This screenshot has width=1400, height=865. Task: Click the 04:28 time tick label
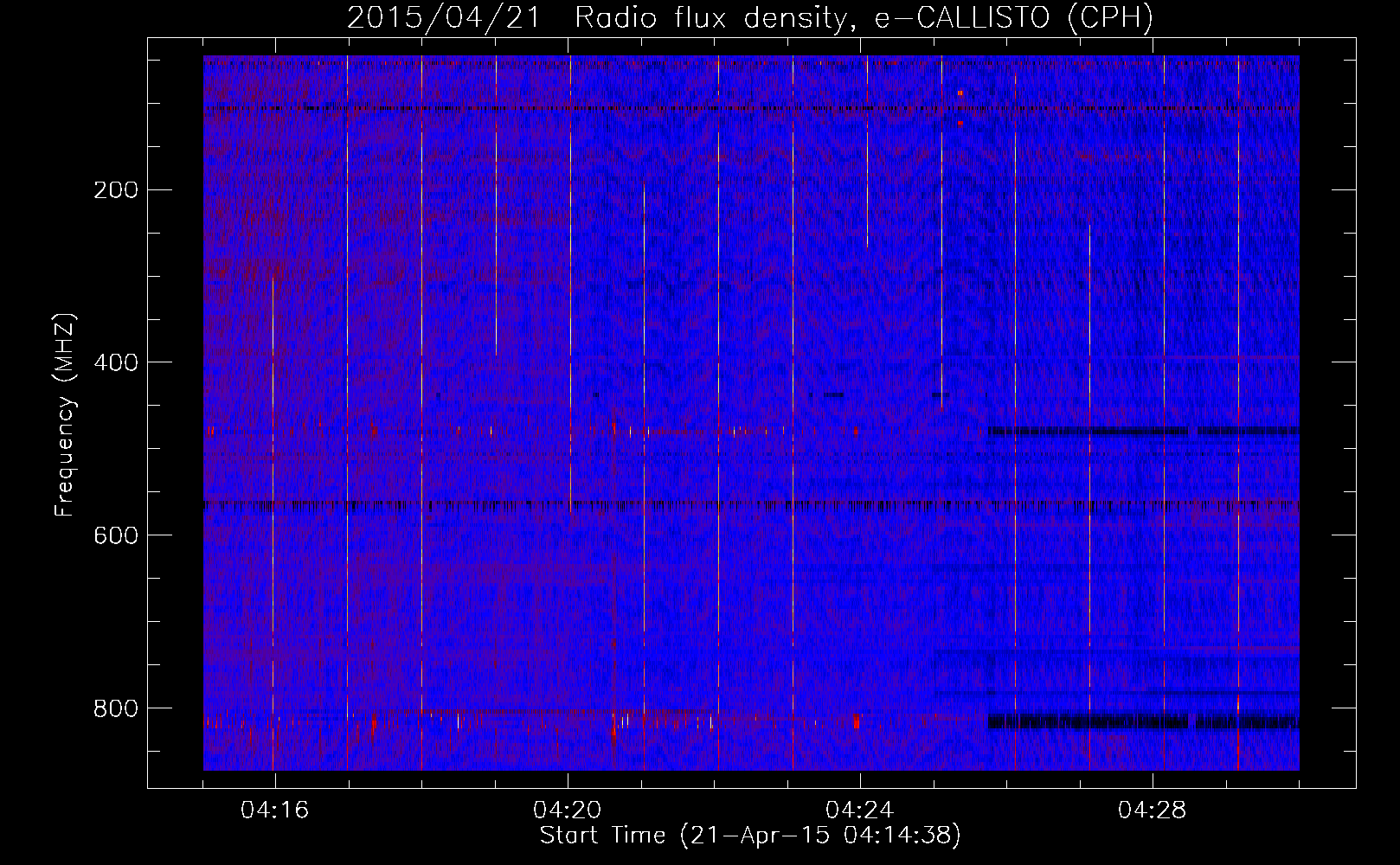[x=1153, y=810]
